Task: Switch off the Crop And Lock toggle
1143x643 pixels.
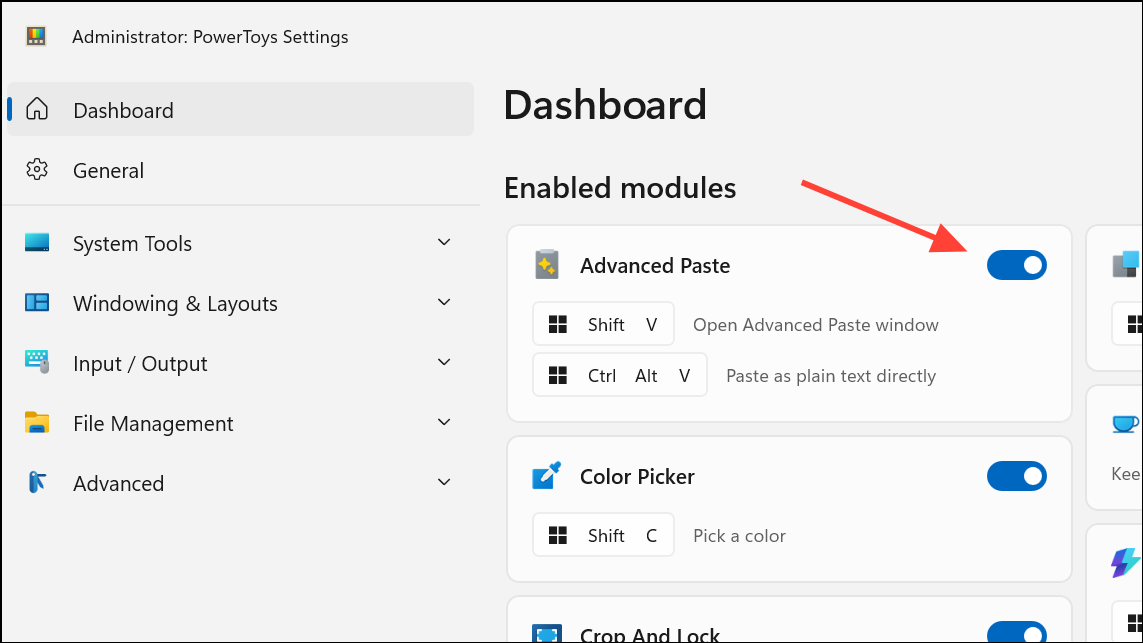Action: pos(1016,631)
